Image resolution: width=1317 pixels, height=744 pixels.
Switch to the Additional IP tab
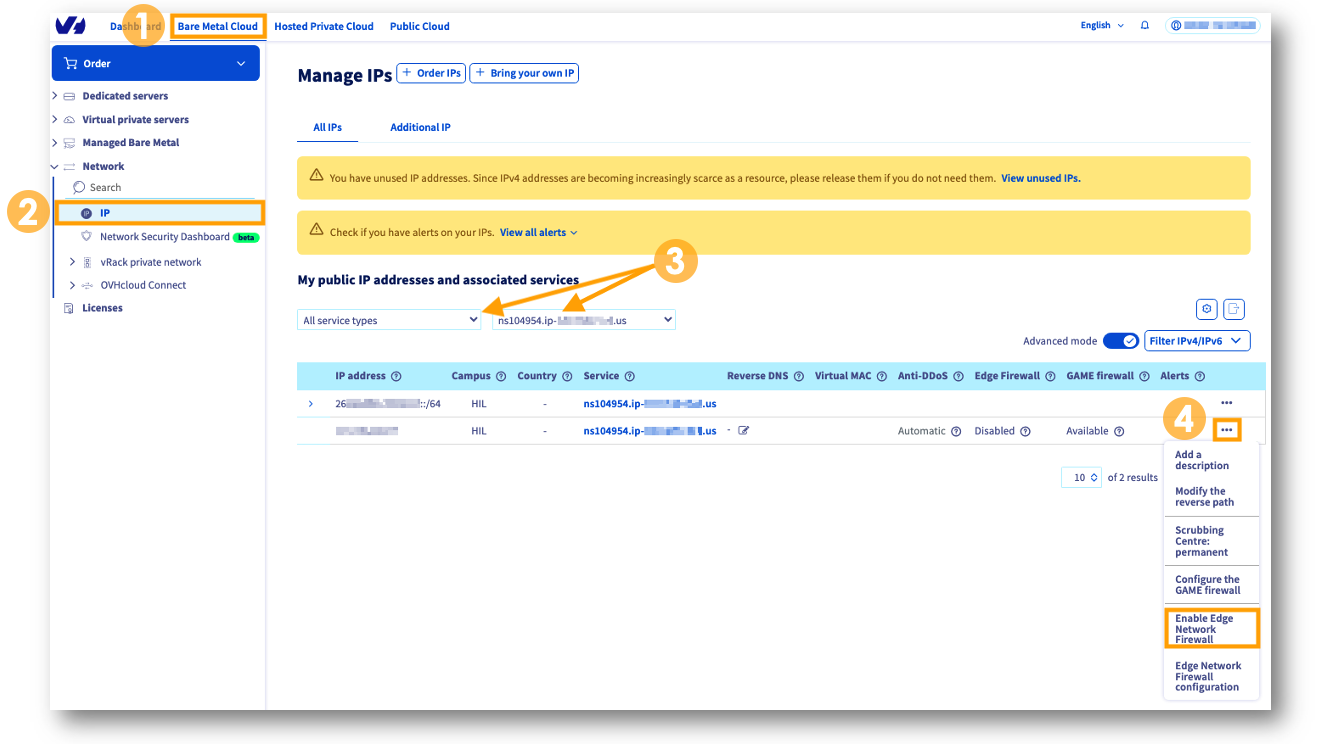tap(420, 127)
